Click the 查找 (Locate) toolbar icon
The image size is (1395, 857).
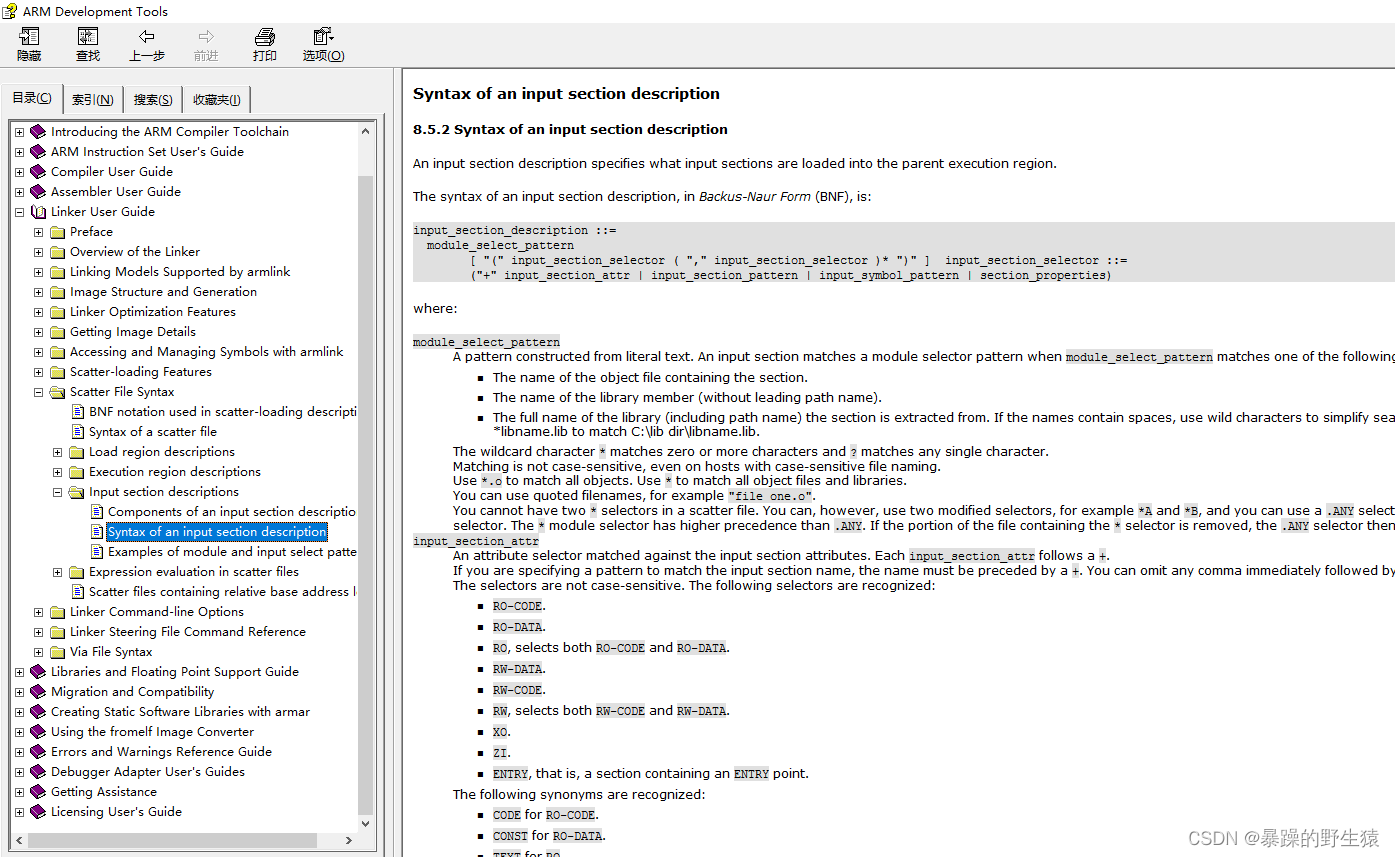pyautogui.click(x=87, y=44)
